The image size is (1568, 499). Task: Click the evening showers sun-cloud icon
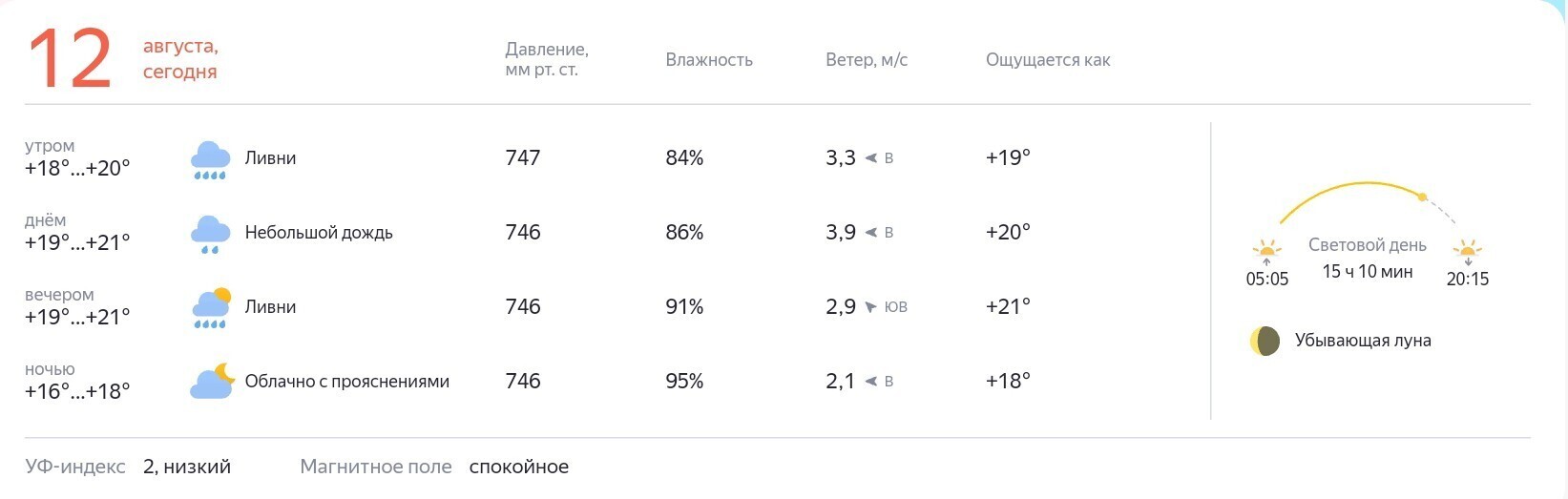pyautogui.click(x=210, y=308)
